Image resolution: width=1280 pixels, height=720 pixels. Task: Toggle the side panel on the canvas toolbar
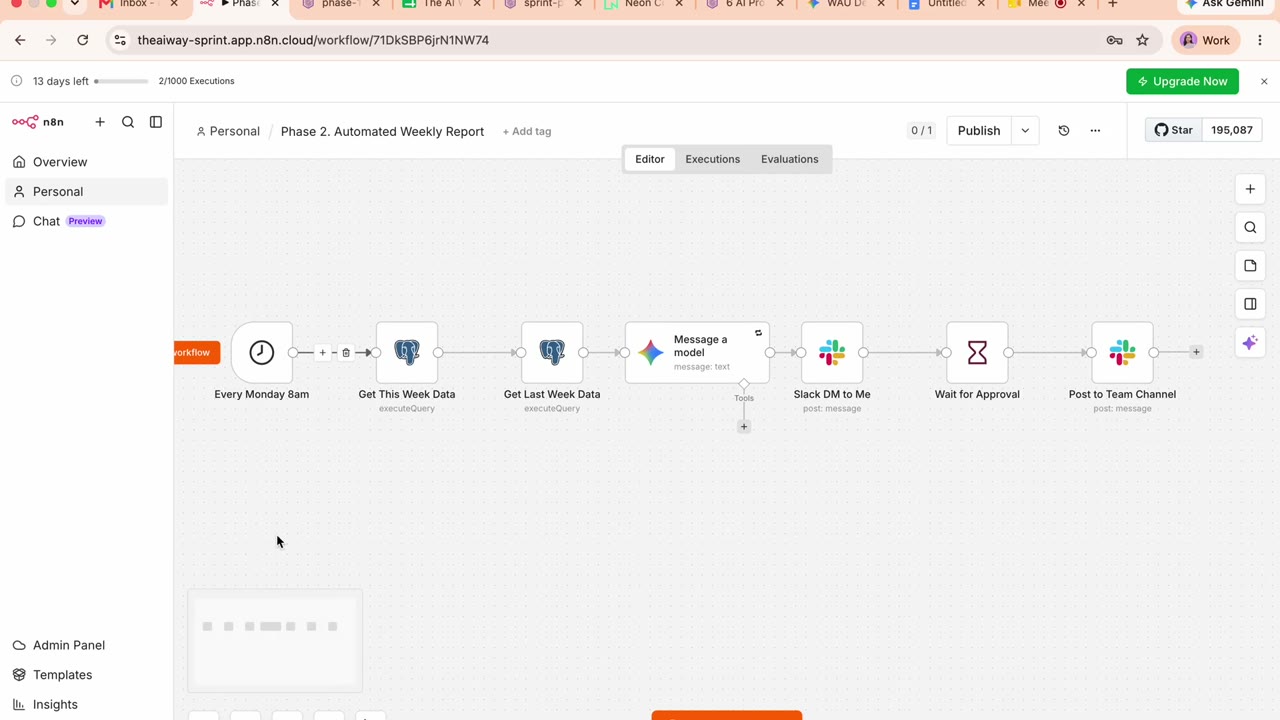tap(1250, 304)
